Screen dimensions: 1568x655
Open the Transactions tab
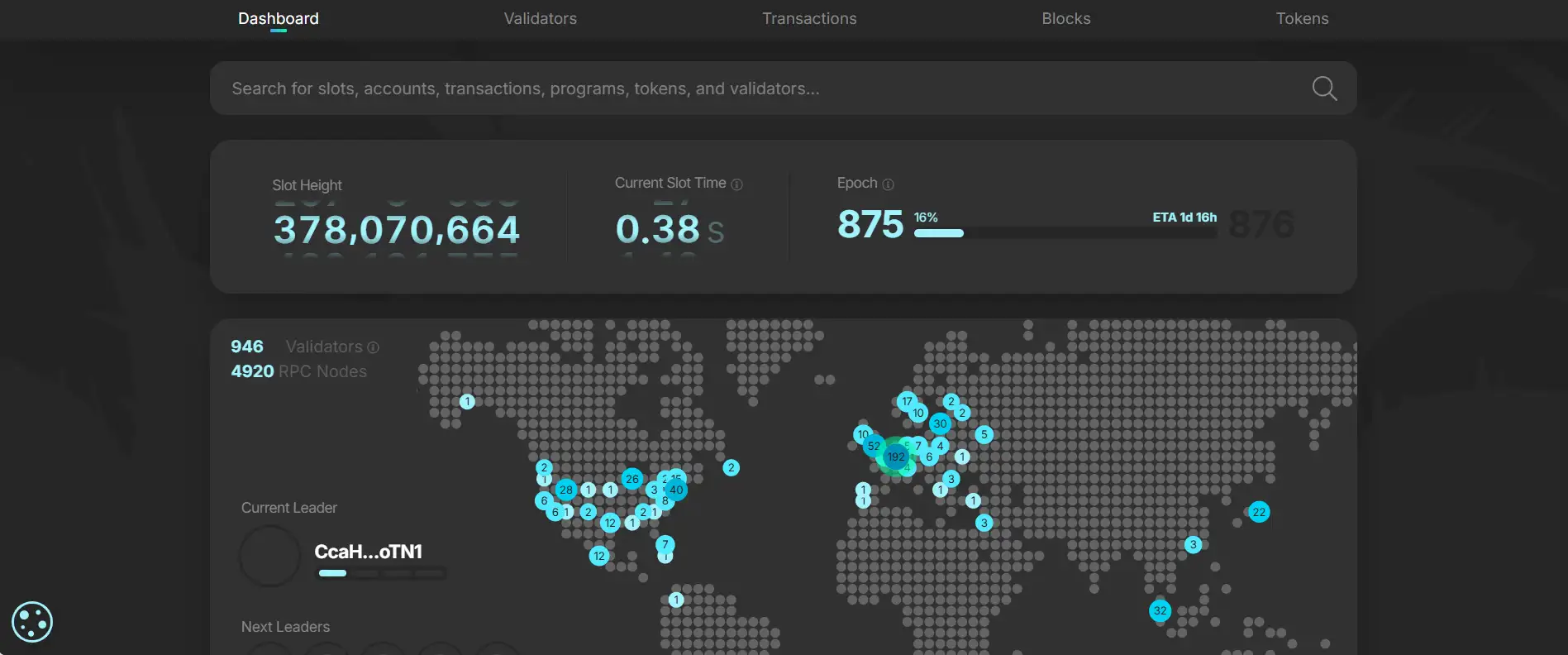tap(809, 18)
